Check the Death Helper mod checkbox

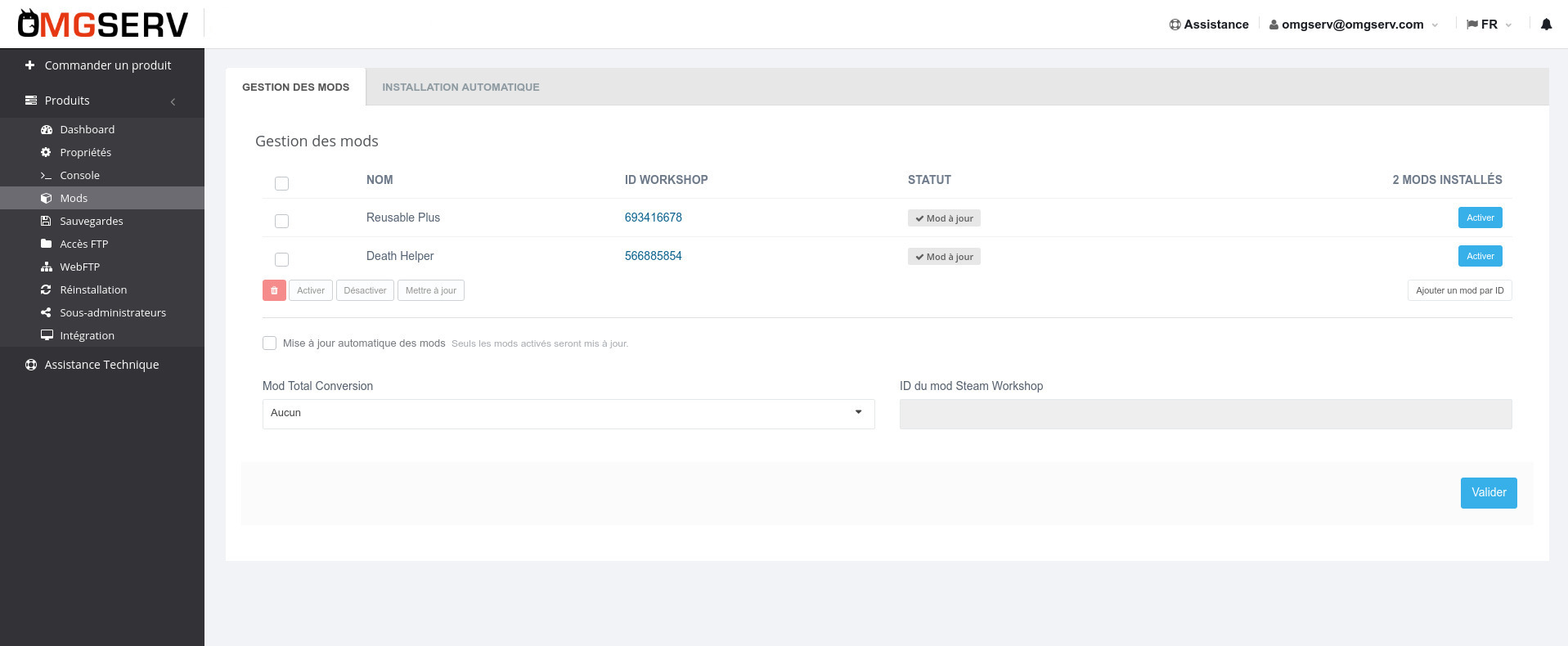point(282,259)
